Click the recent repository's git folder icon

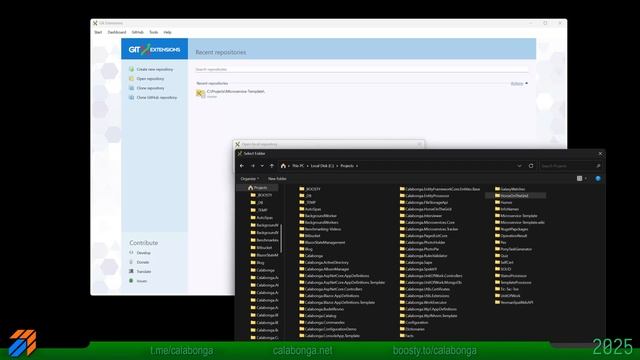click(x=200, y=93)
